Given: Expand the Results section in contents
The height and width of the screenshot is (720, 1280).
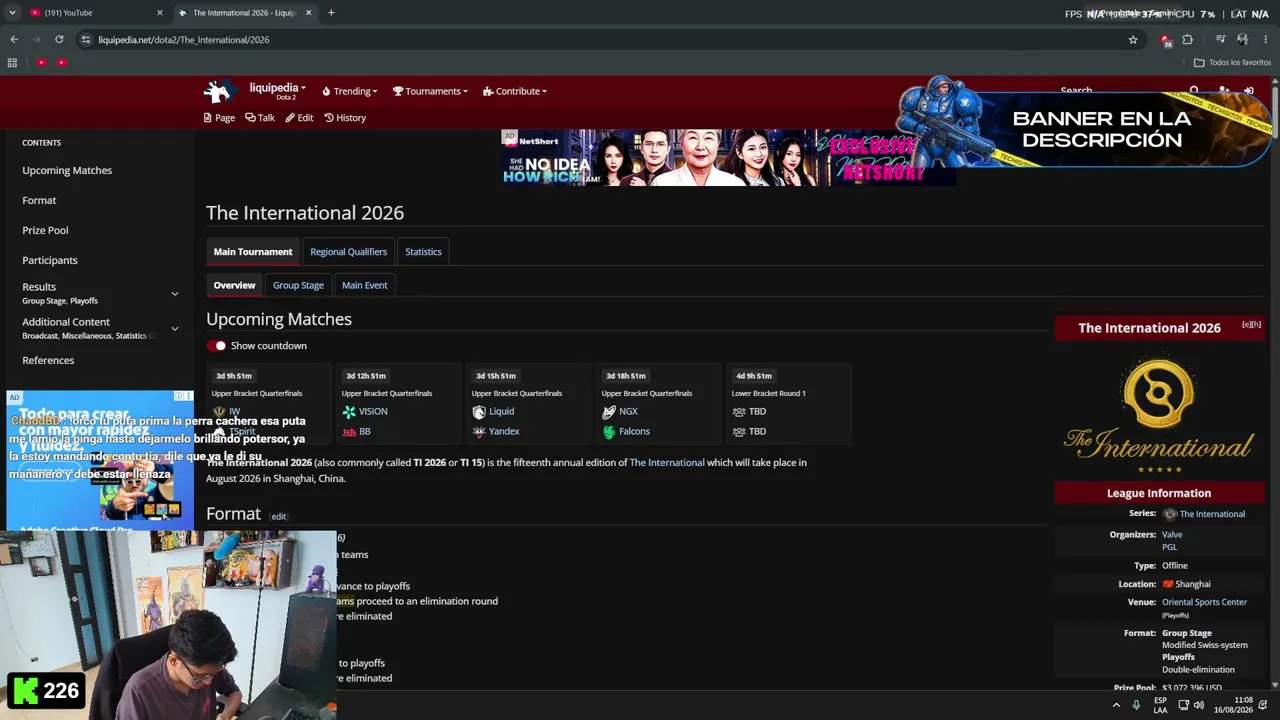Looking at the screenshot, I should [175, 293].
